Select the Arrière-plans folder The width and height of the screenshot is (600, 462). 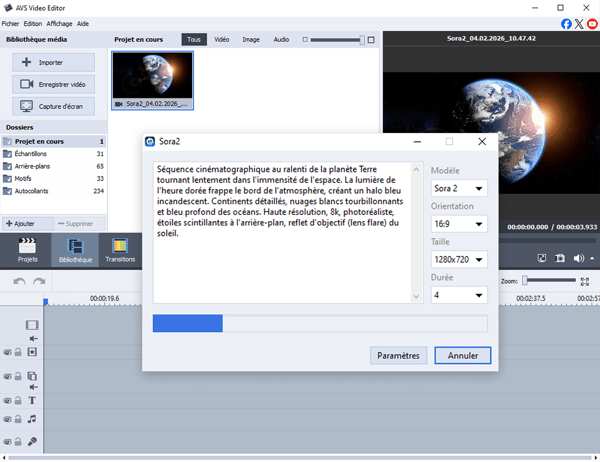click(53, 166)
